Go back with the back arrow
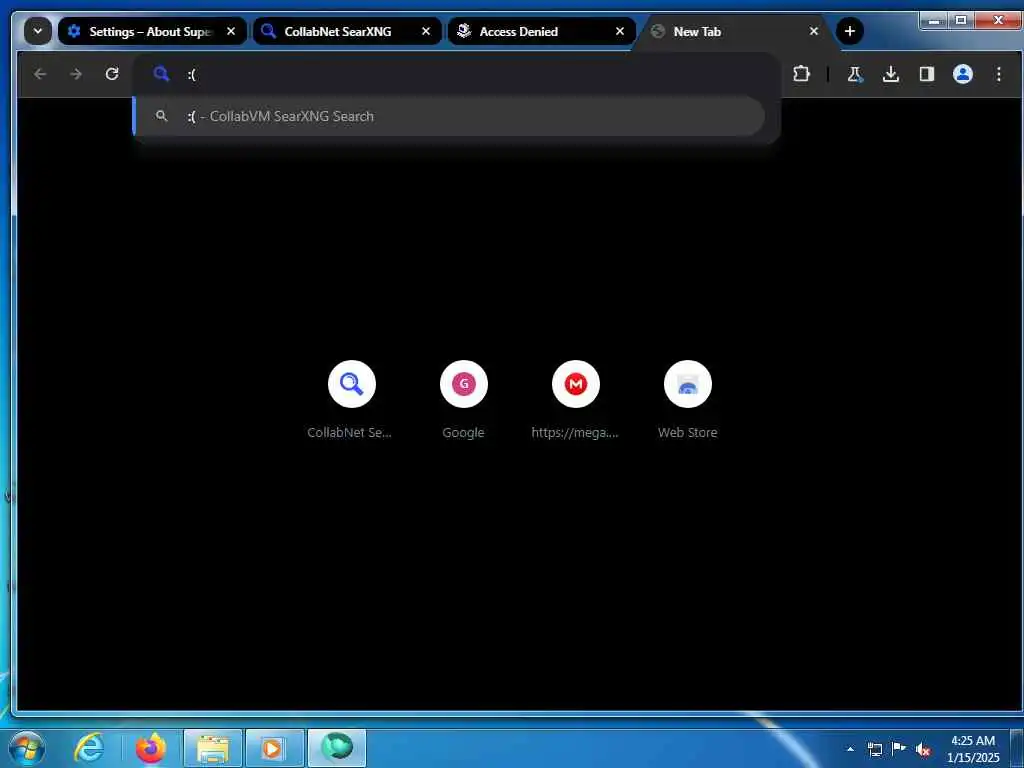This screenshot has width=1024, height=768. coord(40,74)
